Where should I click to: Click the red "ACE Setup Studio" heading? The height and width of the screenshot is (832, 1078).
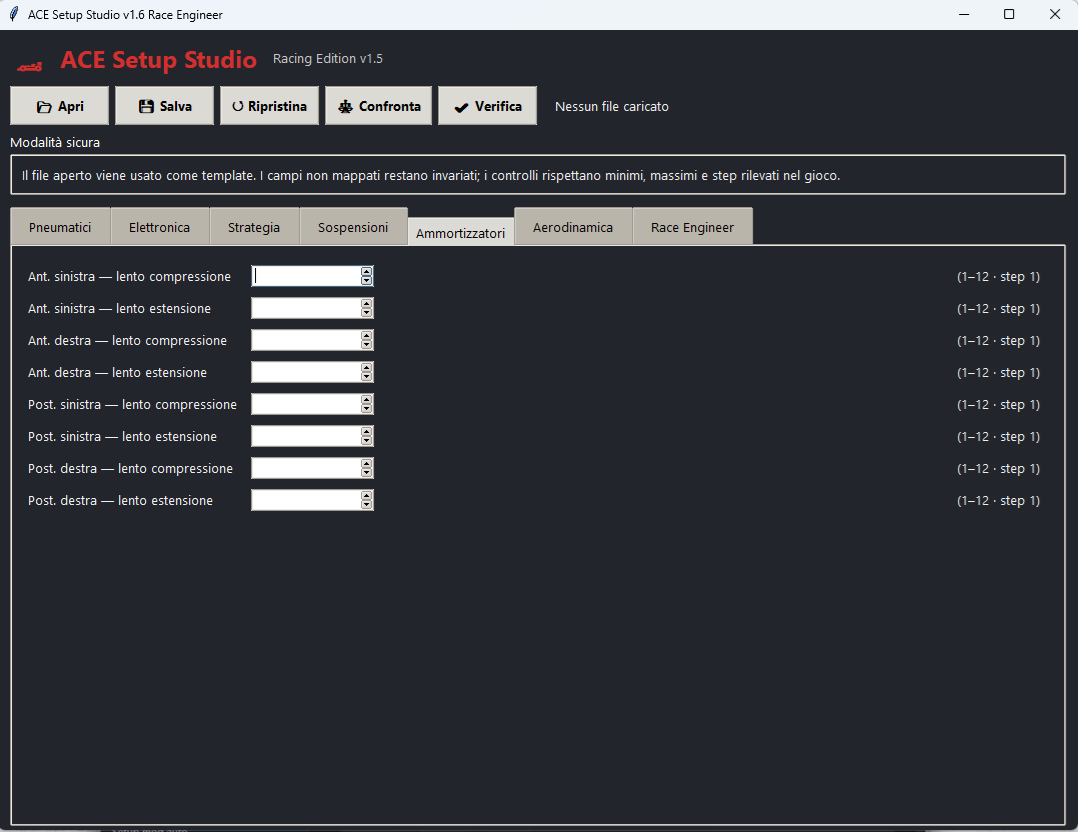[x=159, y=60]
